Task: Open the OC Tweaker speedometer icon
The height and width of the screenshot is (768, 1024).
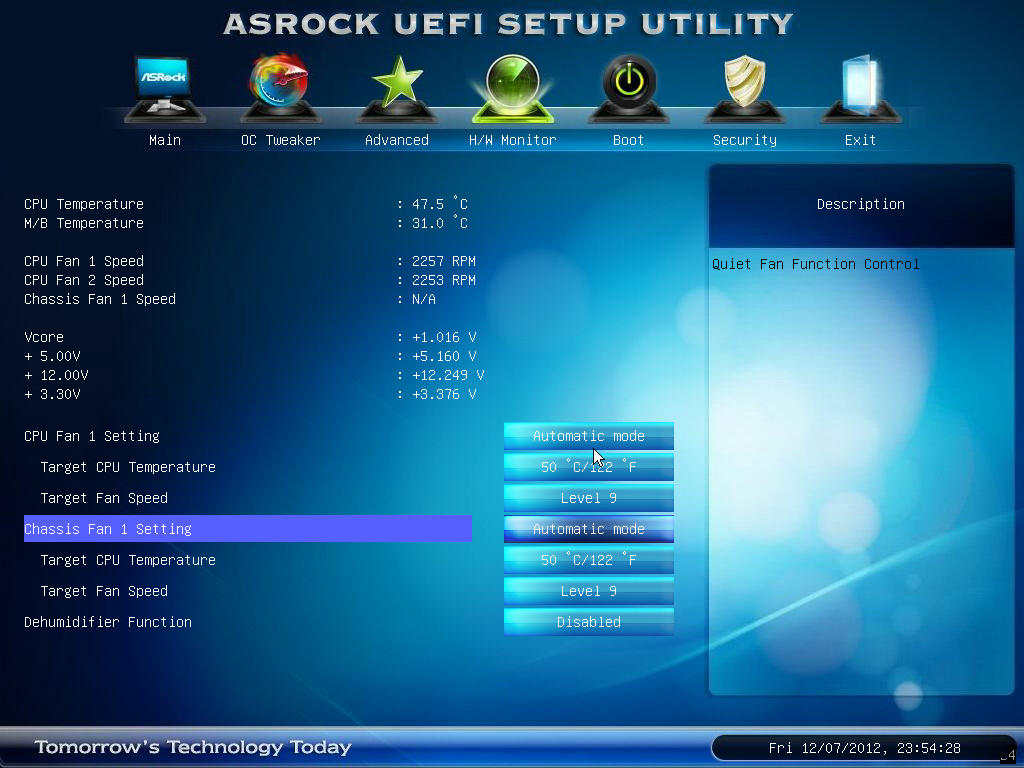Action: tap(280, 88)
